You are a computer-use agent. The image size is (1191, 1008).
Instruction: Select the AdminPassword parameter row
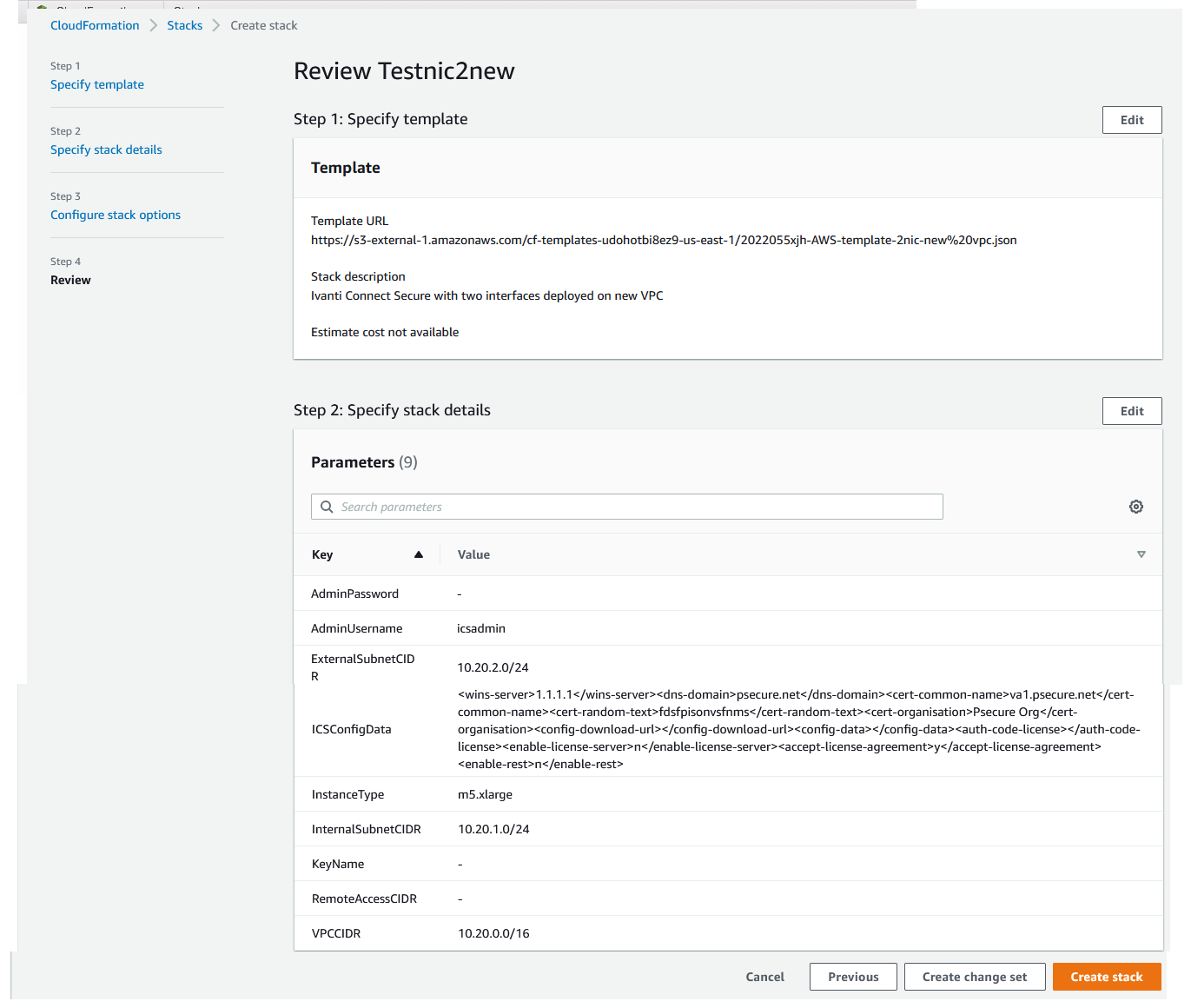(x=728, y=594)
